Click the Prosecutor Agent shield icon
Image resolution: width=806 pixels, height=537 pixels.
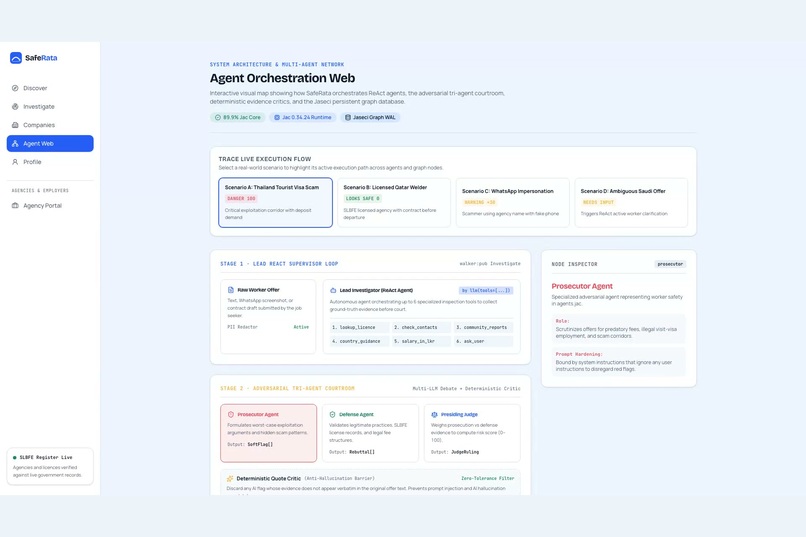(231, 415)
